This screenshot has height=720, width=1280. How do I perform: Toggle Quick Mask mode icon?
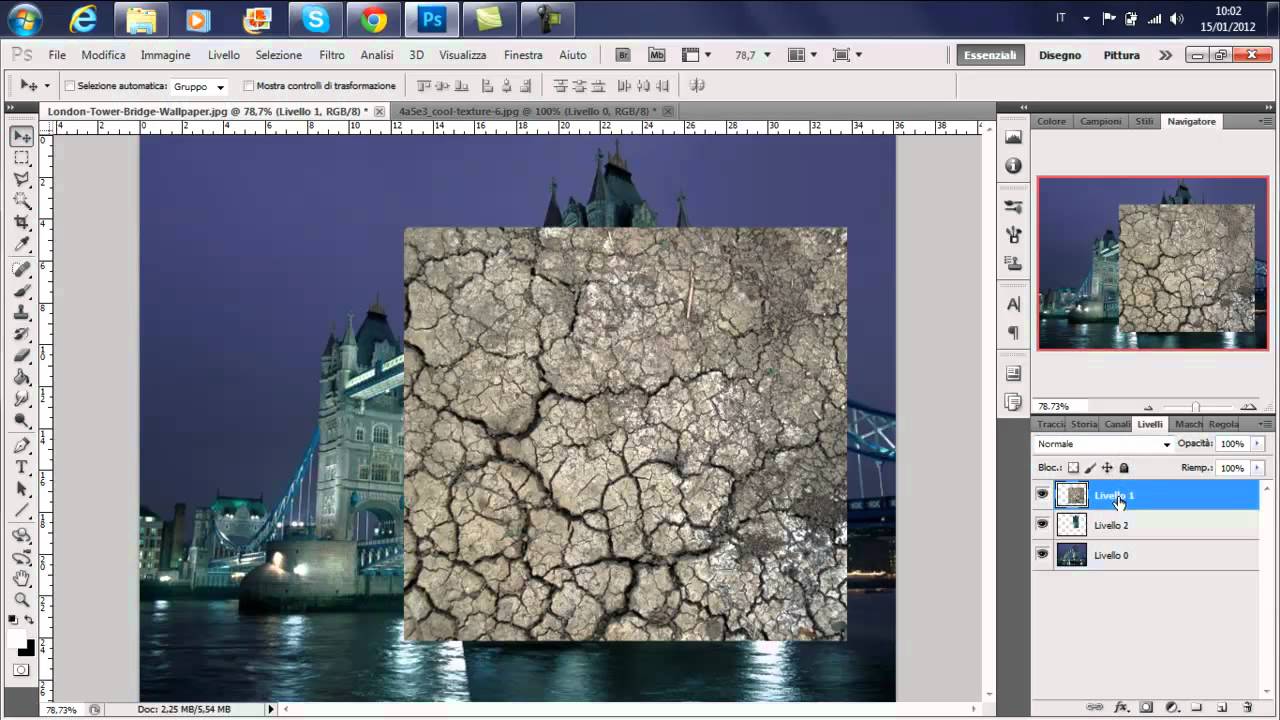[x=22, y=670]
